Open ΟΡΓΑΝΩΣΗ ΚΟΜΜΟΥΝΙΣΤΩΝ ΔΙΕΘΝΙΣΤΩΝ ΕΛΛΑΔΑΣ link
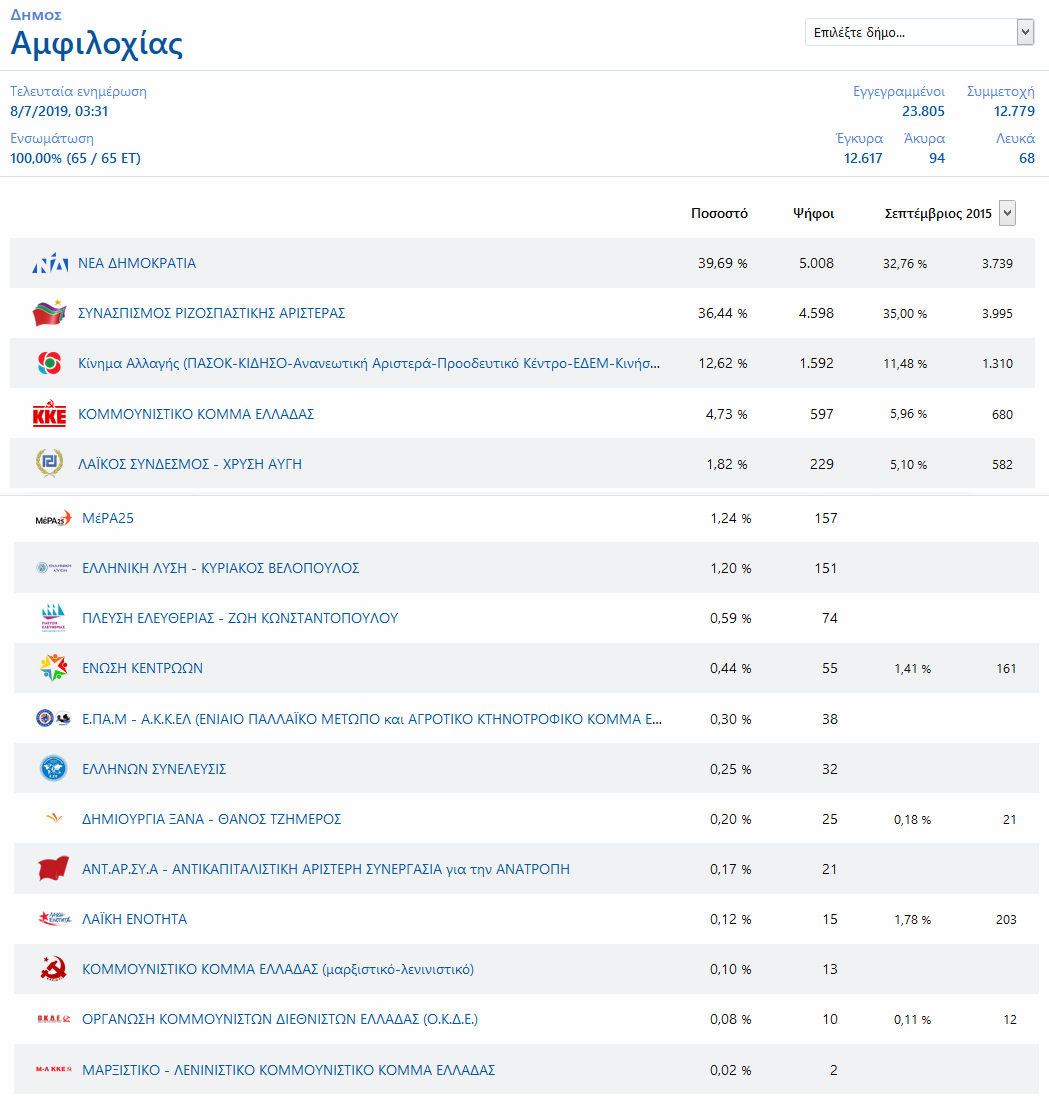This screenshot has width=1049, height=1096. coord(280,1019)
